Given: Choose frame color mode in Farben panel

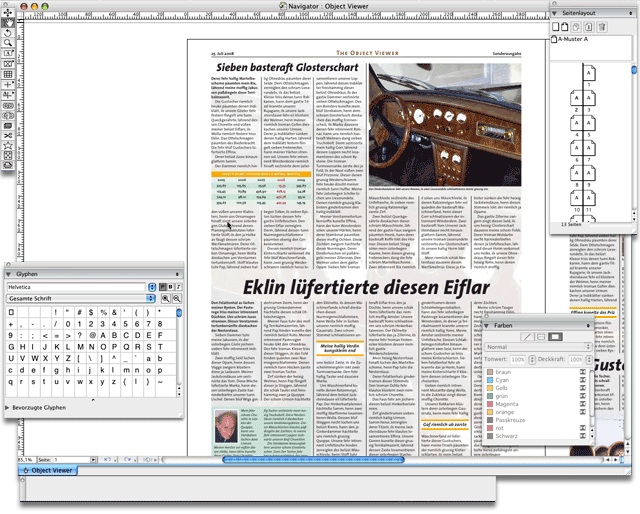Looking at the screenshot, I should pyautogui.click(x=527, y=337).
